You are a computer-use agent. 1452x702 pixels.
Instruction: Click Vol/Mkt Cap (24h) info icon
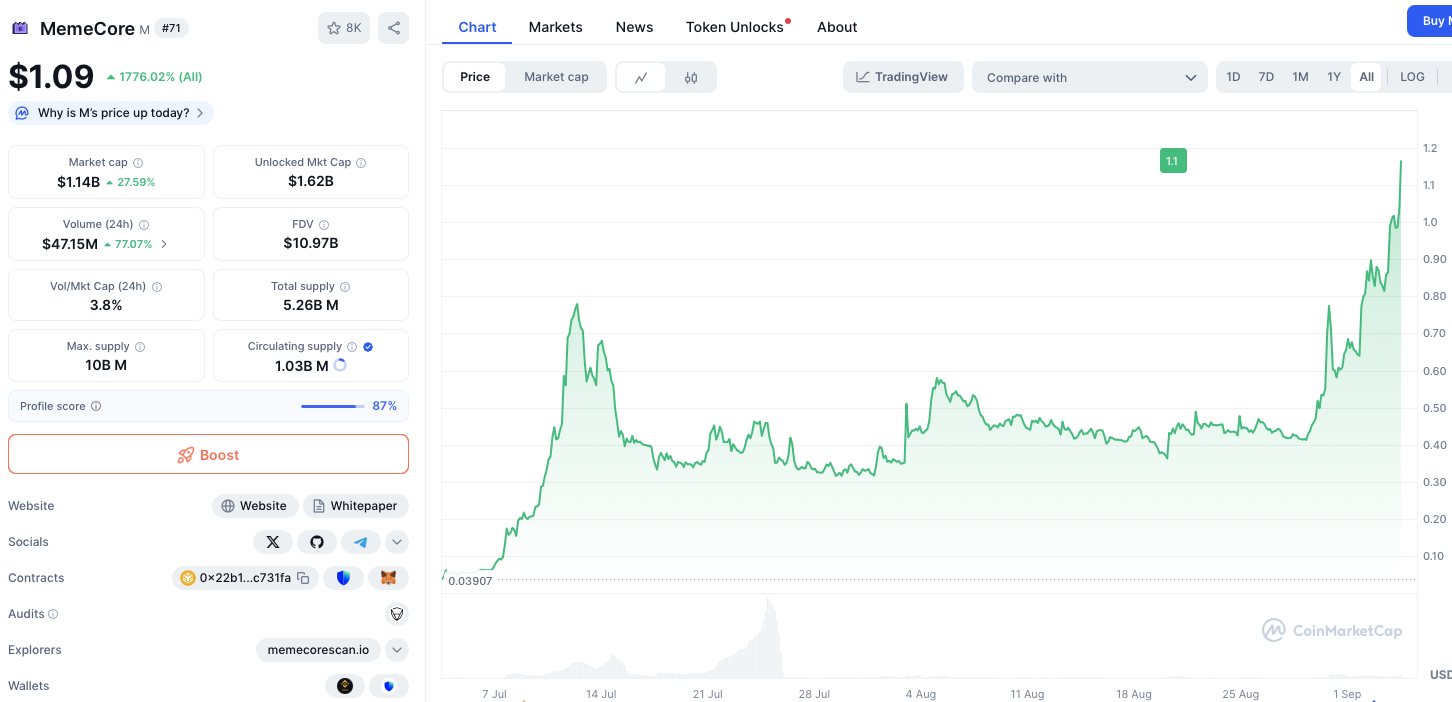157,286
